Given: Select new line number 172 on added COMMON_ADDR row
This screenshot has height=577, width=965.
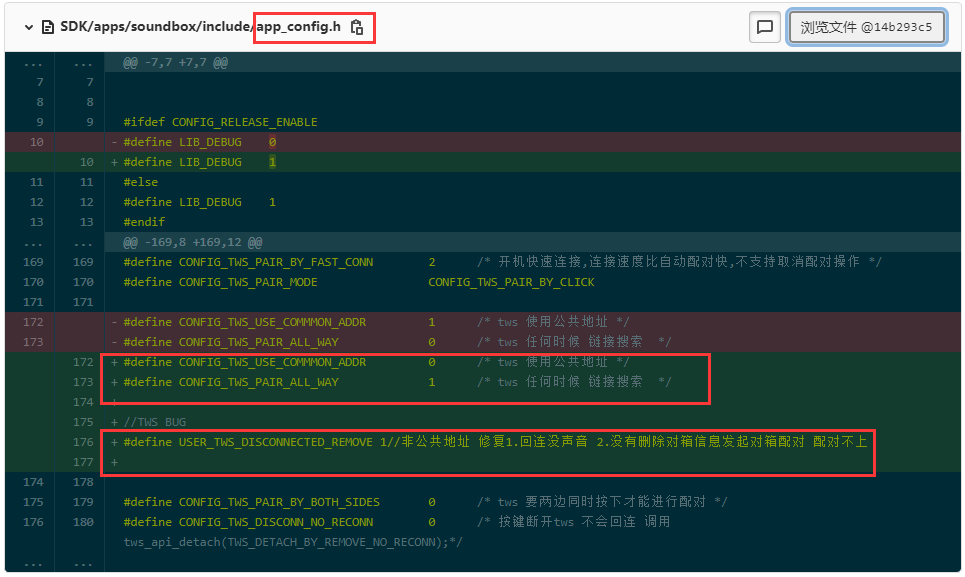Looking at the screenshot, I should tap(83, 362).
